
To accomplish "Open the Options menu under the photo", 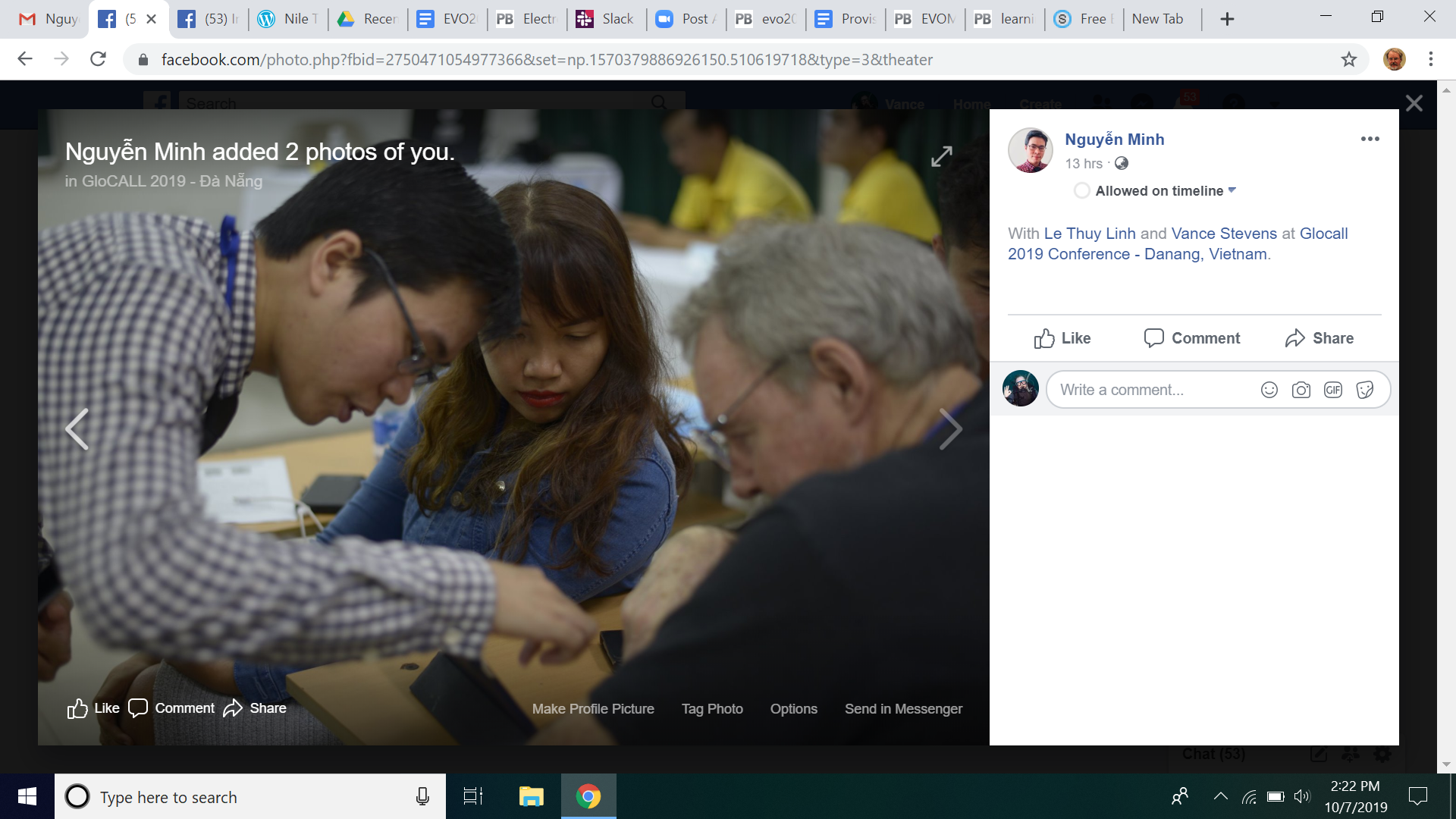I will 793,708.
